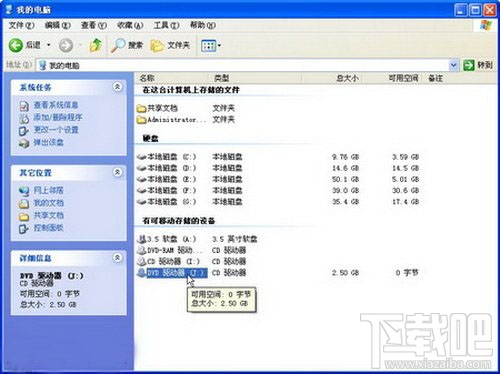The width and height of the screenshot is (500, 374).
Task: Click the 查看系统信息 icon
Action: click(24, 106)
